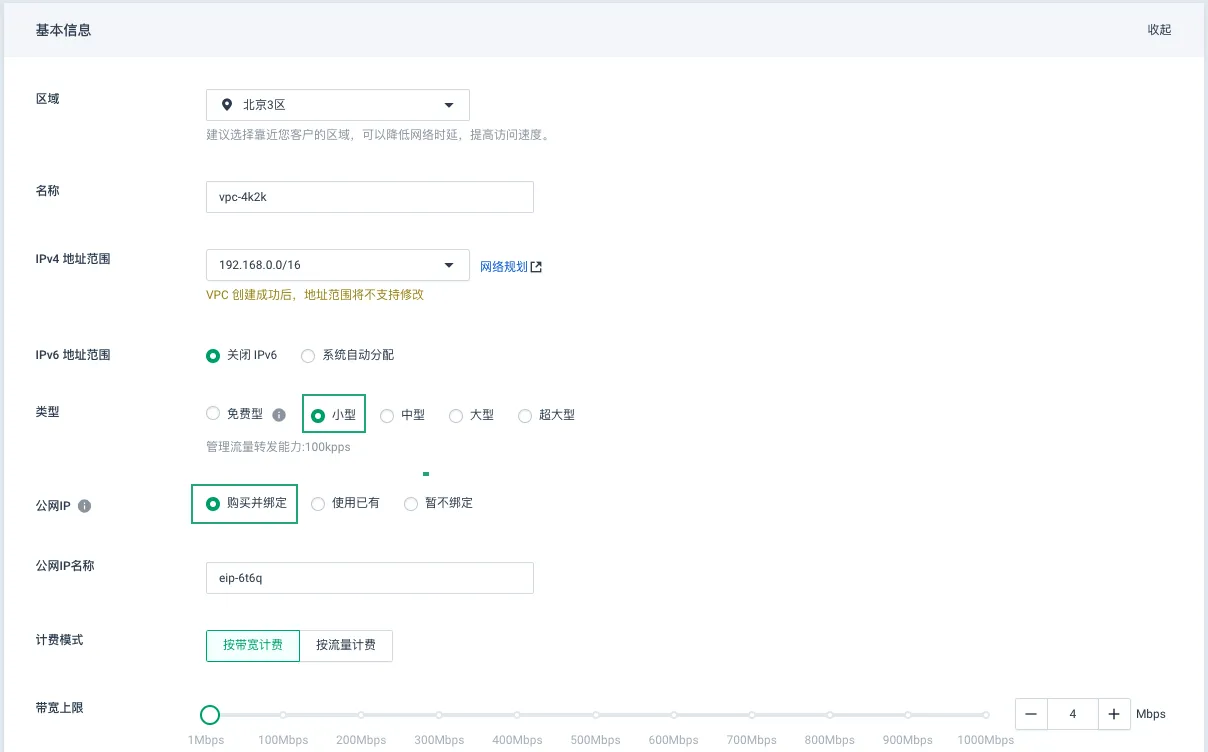Select 超大型 type option

[525, 415]
